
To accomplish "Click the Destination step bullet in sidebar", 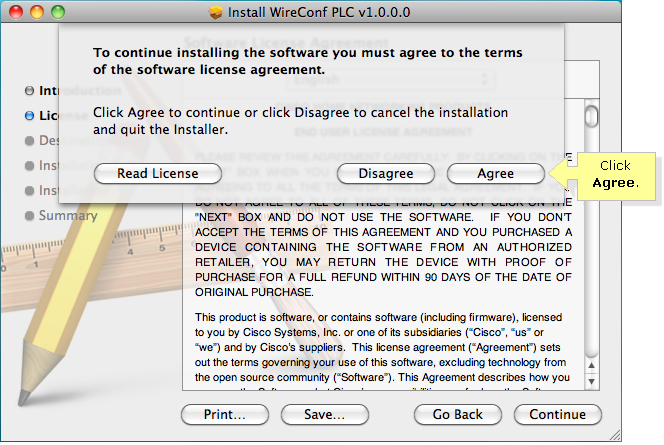I will tap(29, 141).
